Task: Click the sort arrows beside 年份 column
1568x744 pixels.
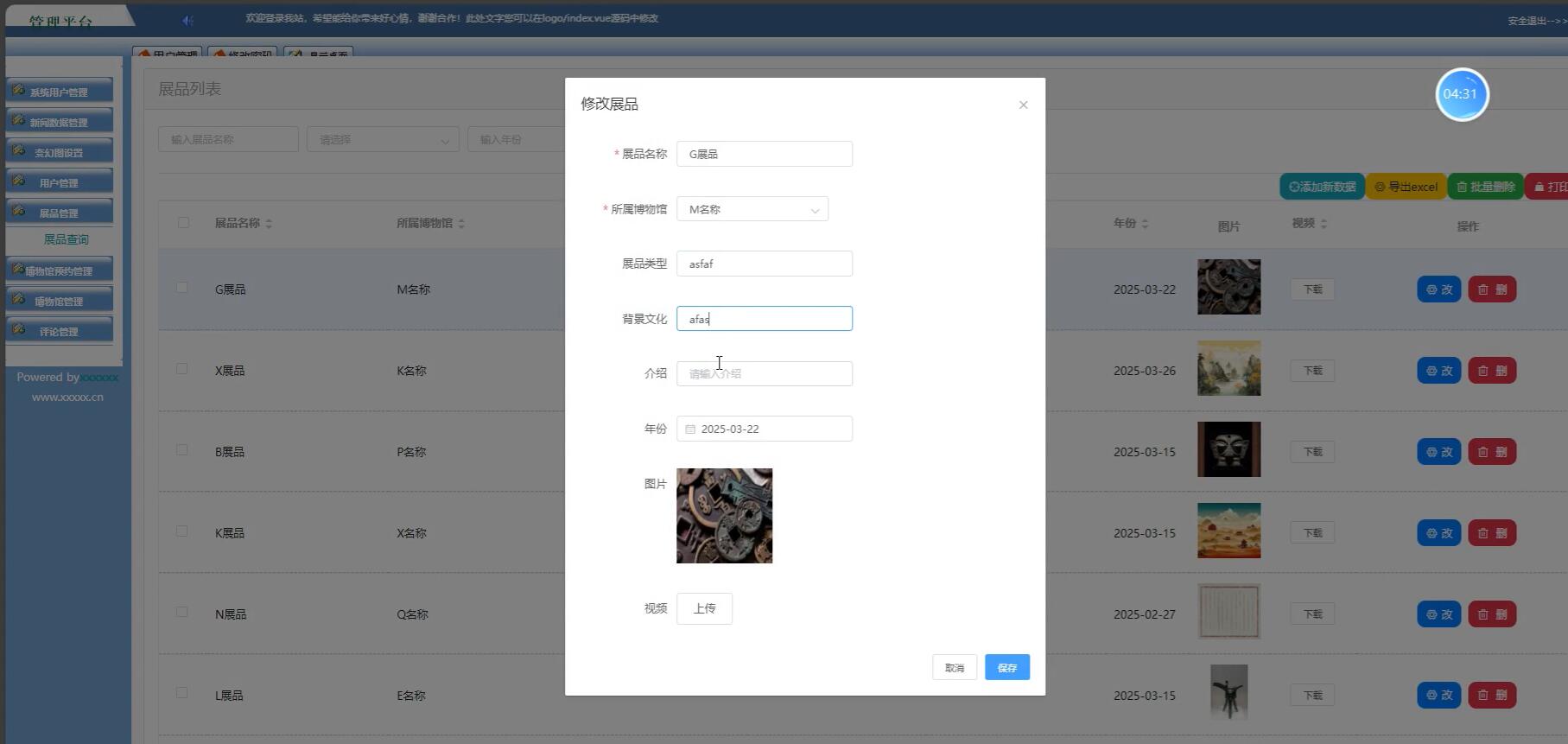Action: tap(1145, 224)
